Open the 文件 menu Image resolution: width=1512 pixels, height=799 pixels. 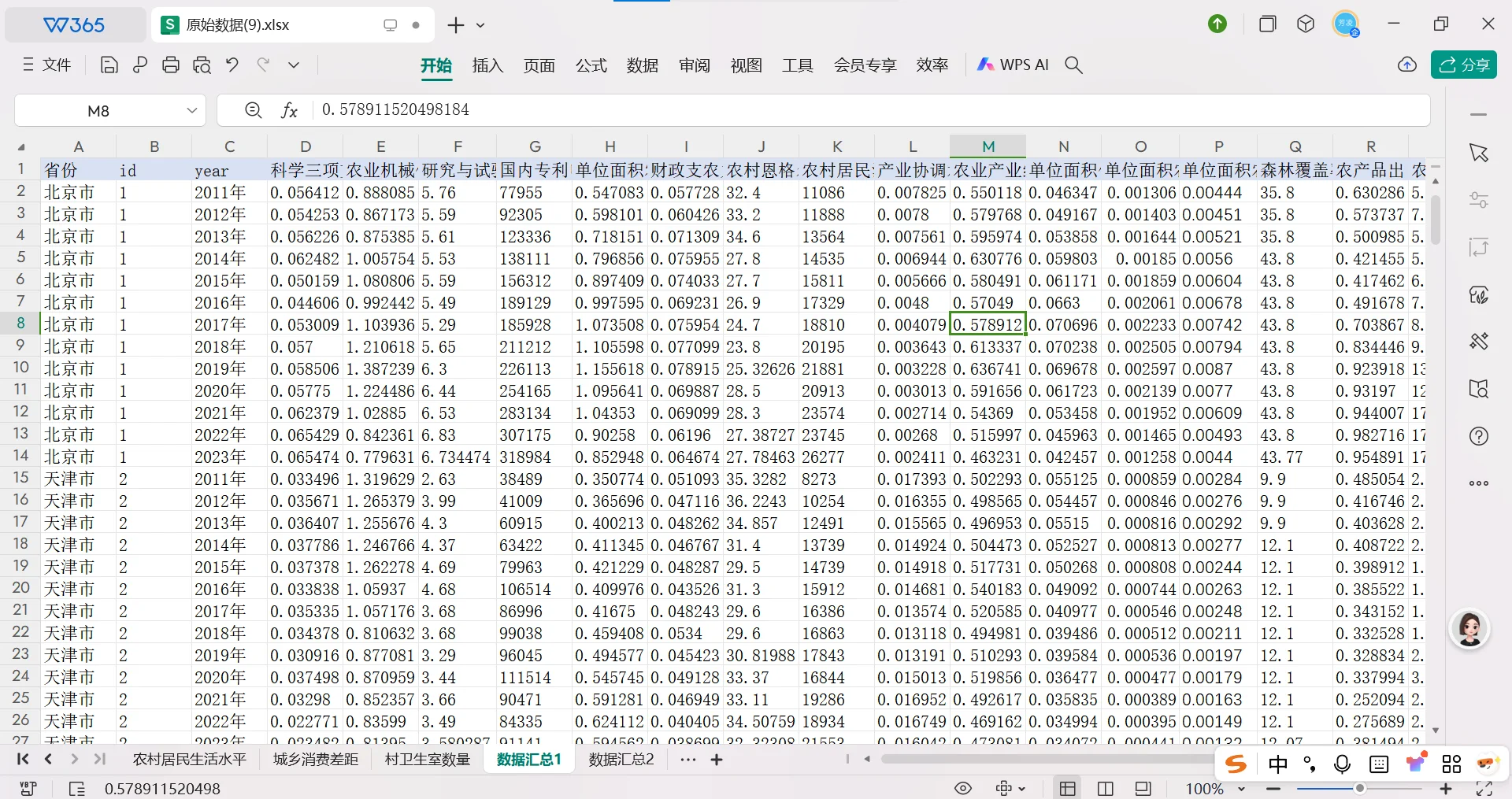(x=47, y=65)
